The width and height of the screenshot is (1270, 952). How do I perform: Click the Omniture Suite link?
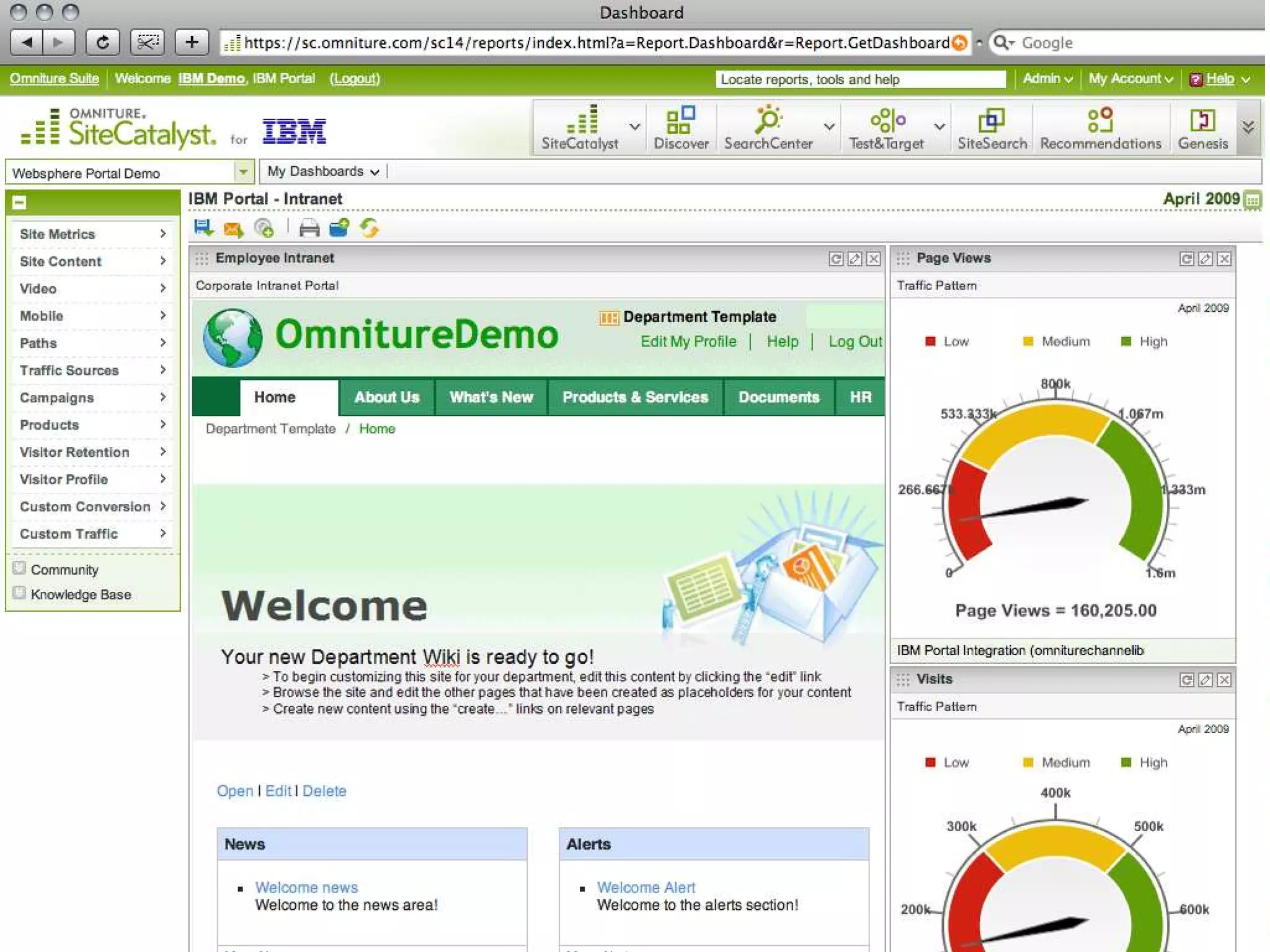click(x=54, y=79)
